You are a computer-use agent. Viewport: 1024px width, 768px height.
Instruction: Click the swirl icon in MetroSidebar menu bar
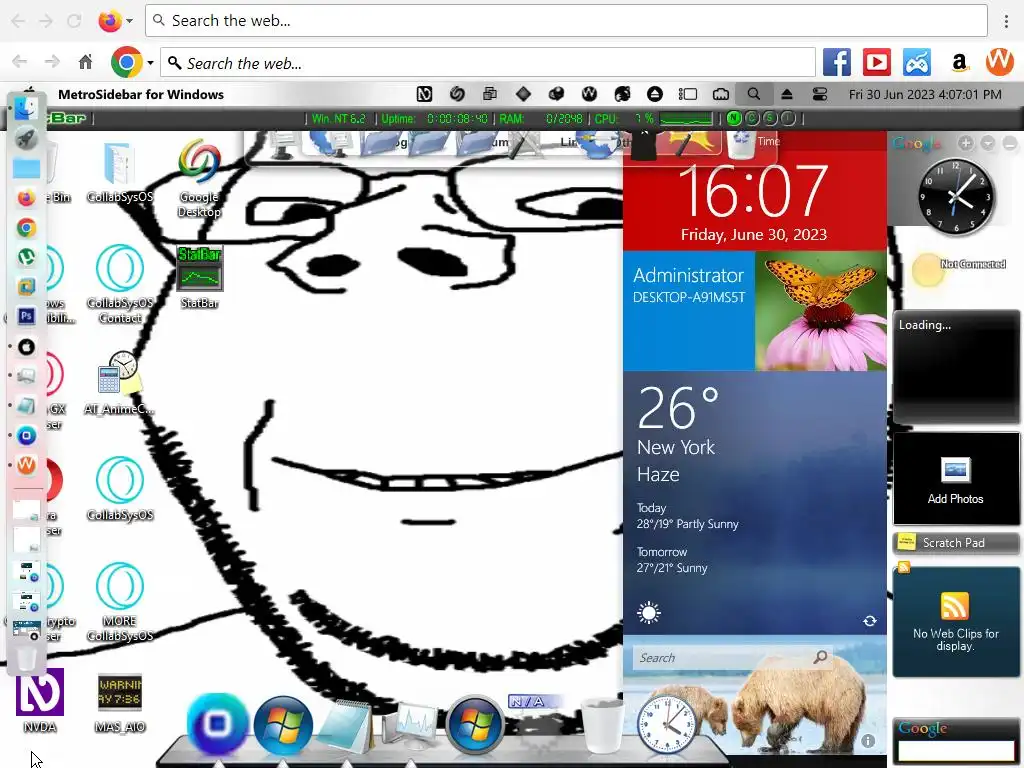pos(457,95)
